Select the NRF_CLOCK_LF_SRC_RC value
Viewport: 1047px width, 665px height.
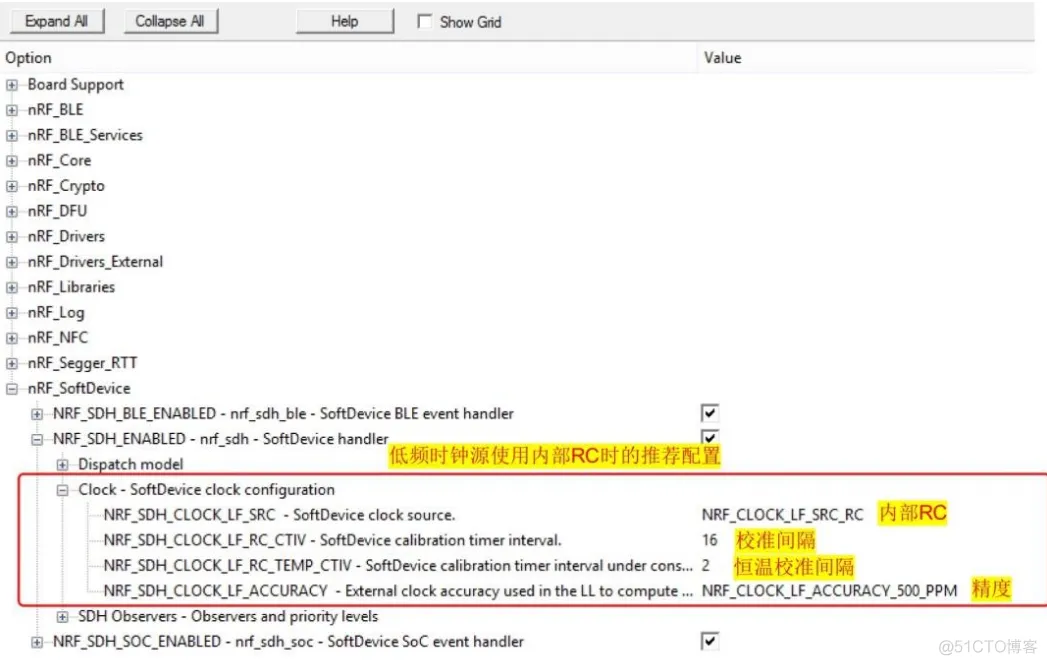coord(783,515)
